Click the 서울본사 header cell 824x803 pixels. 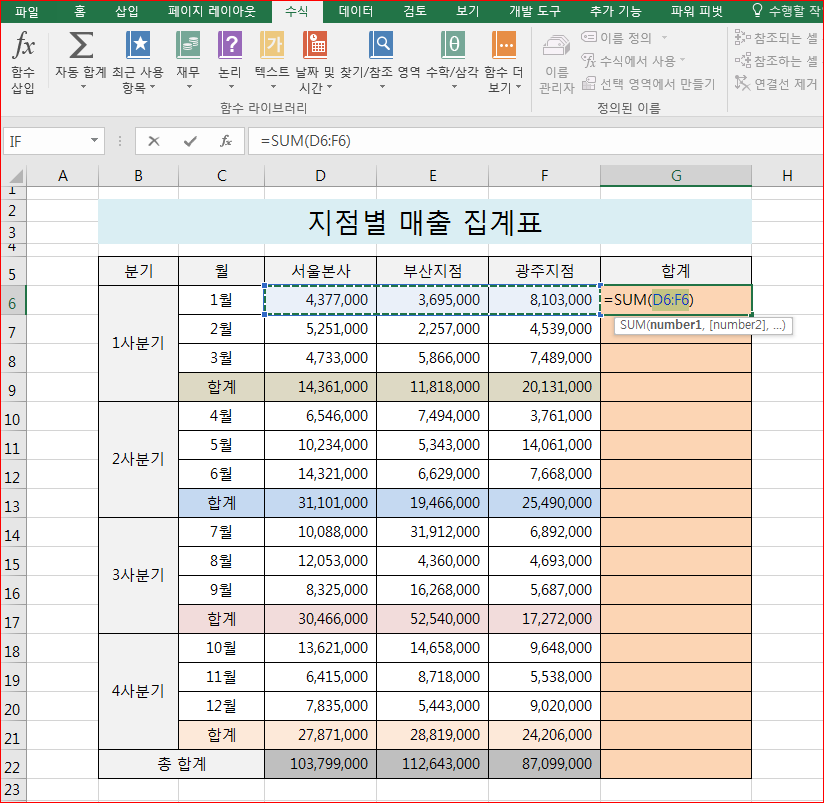(321, 271)
